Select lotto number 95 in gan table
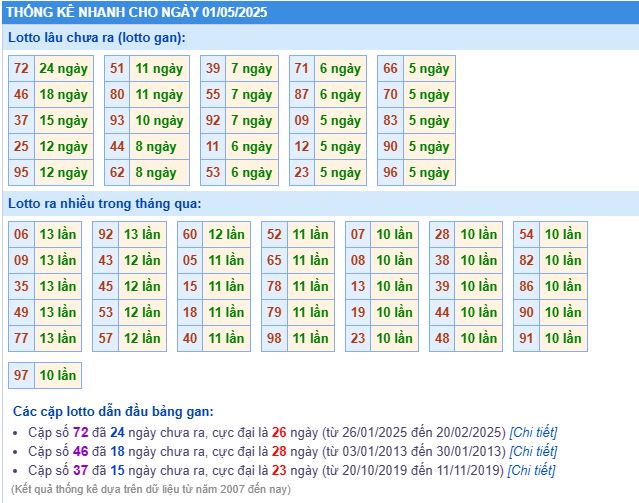The height and width of the screenshot is (503, 639). pos(22,172)
